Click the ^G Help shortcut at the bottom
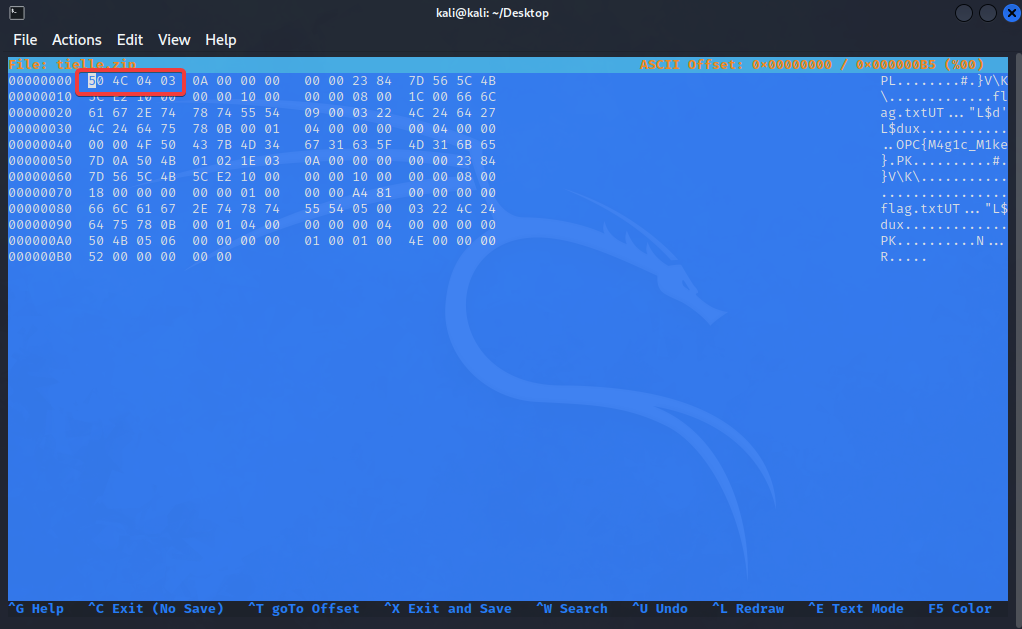Viewport: 1022px width, 629px height. pyautogui.click(x=36, y=608)
